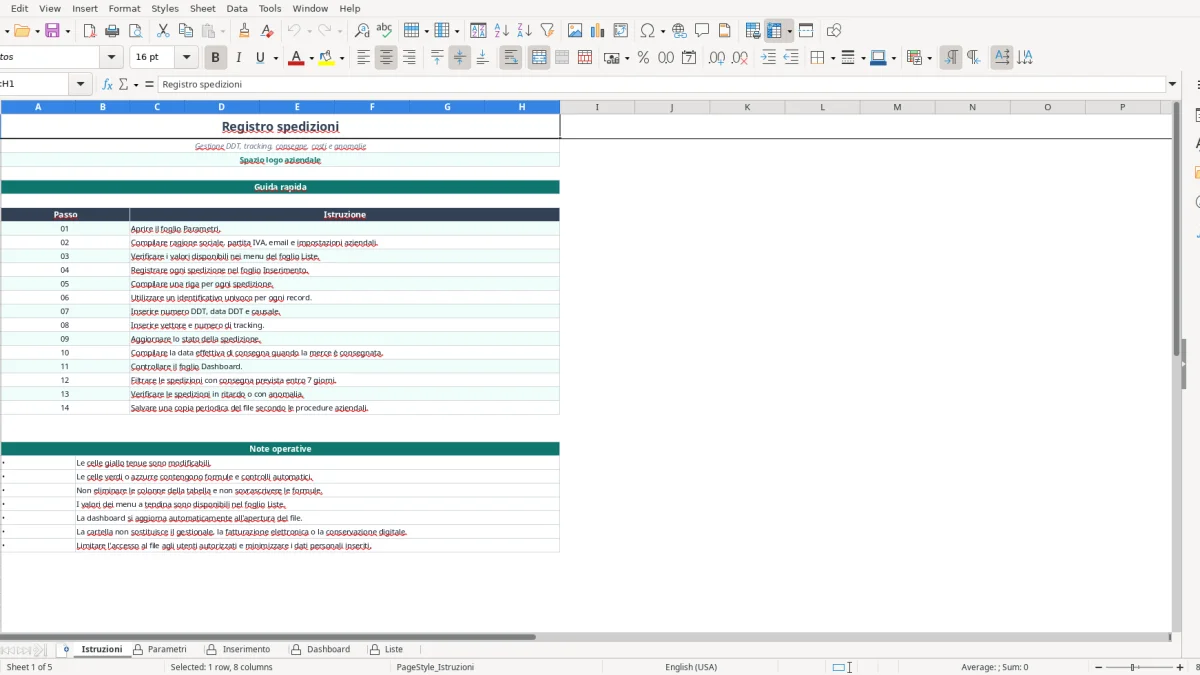Click the Print icon
The image size is (1200, 675).
click(x=113, y=31)
